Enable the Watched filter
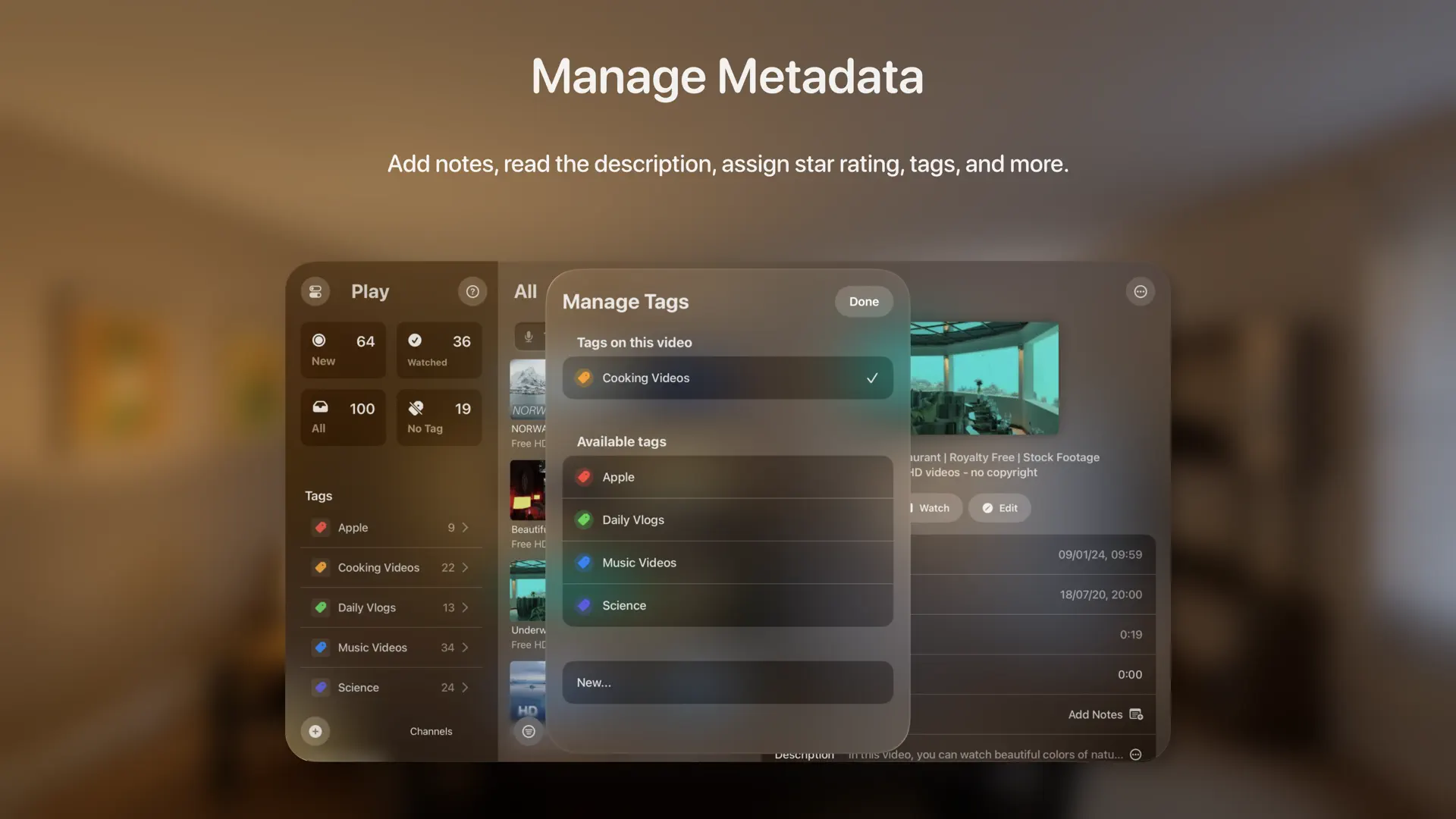The width and height of the screenshot is (1456, 819). coord(438,350)
